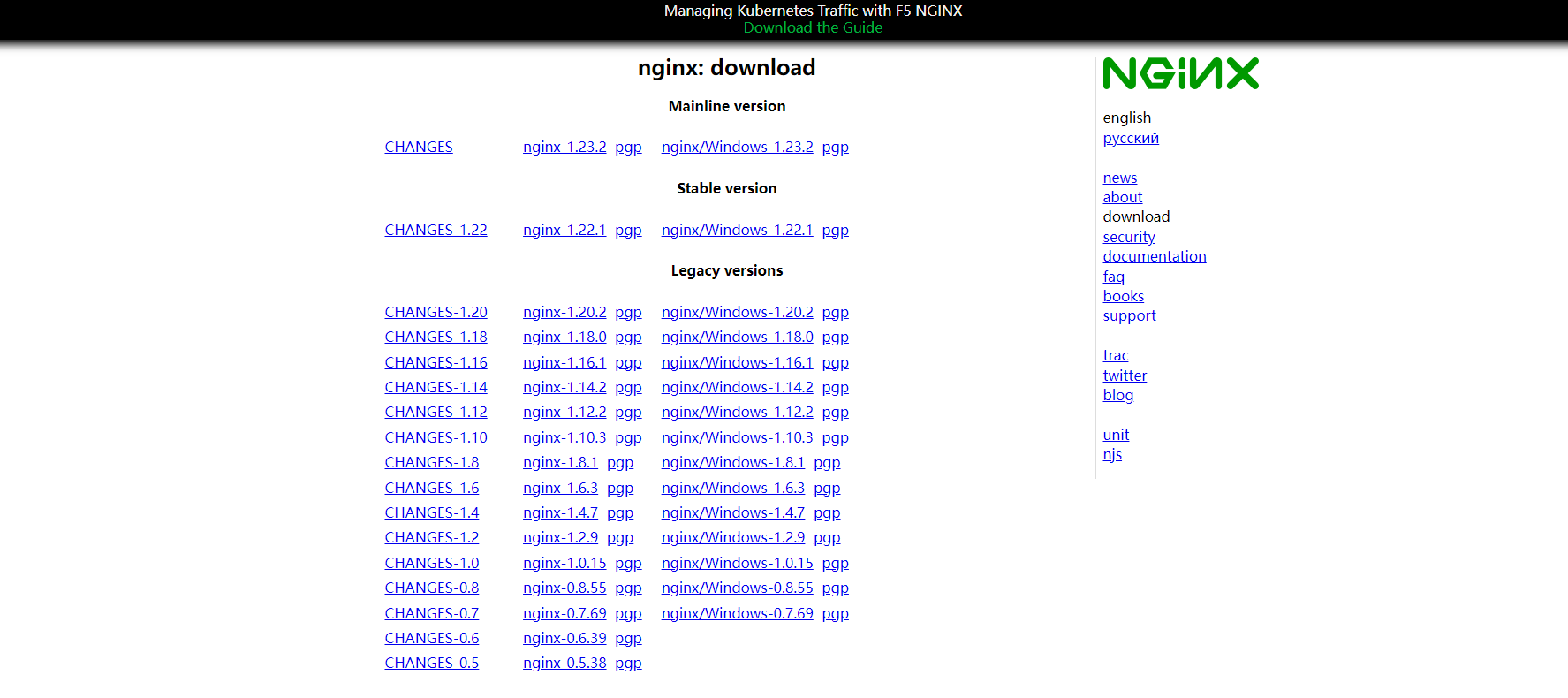Download nginx/Windows-1.14.2
1568x698 pixels.
coord(737,387)
